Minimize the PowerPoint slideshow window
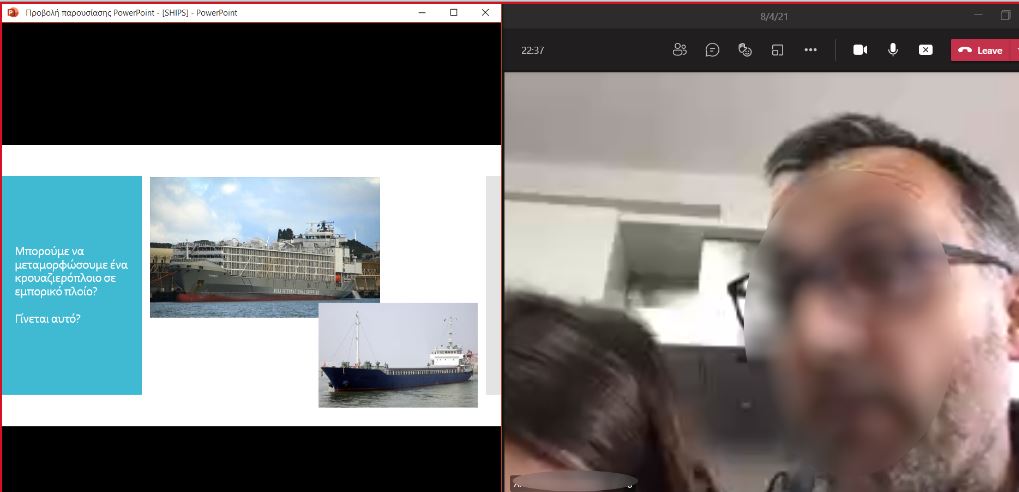 (422, 12)
